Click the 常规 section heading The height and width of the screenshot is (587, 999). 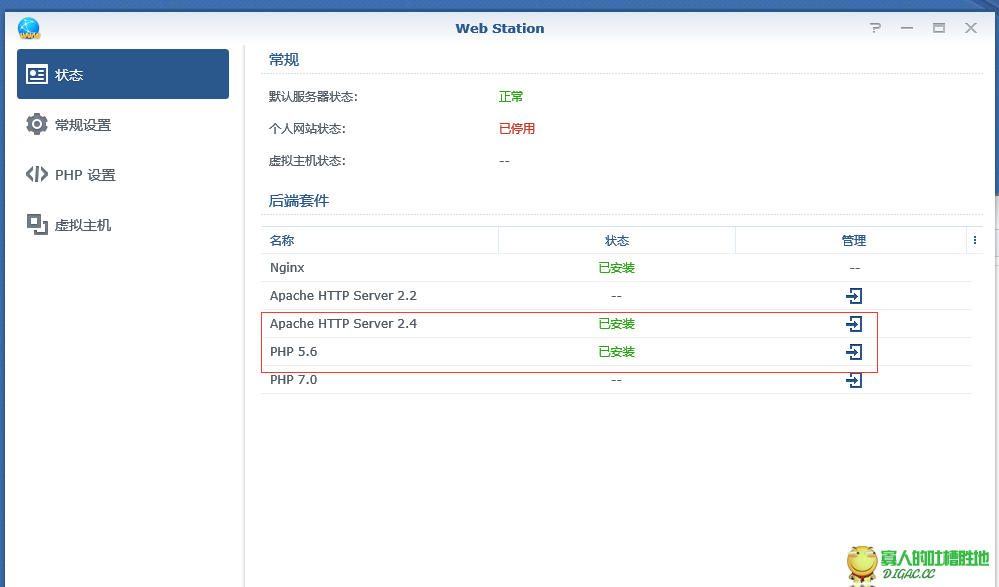284,59
